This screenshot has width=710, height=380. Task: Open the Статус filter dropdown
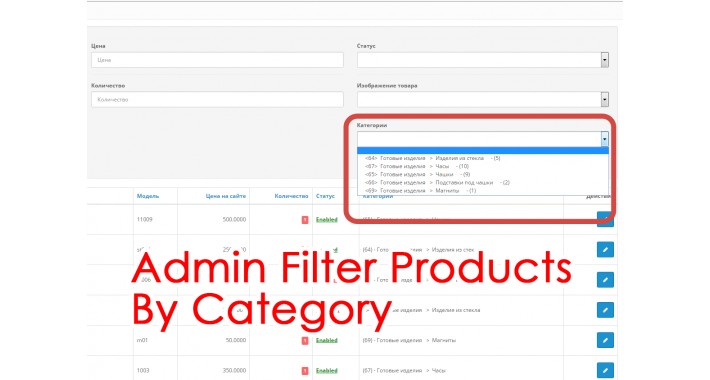[x=483, y=60]
